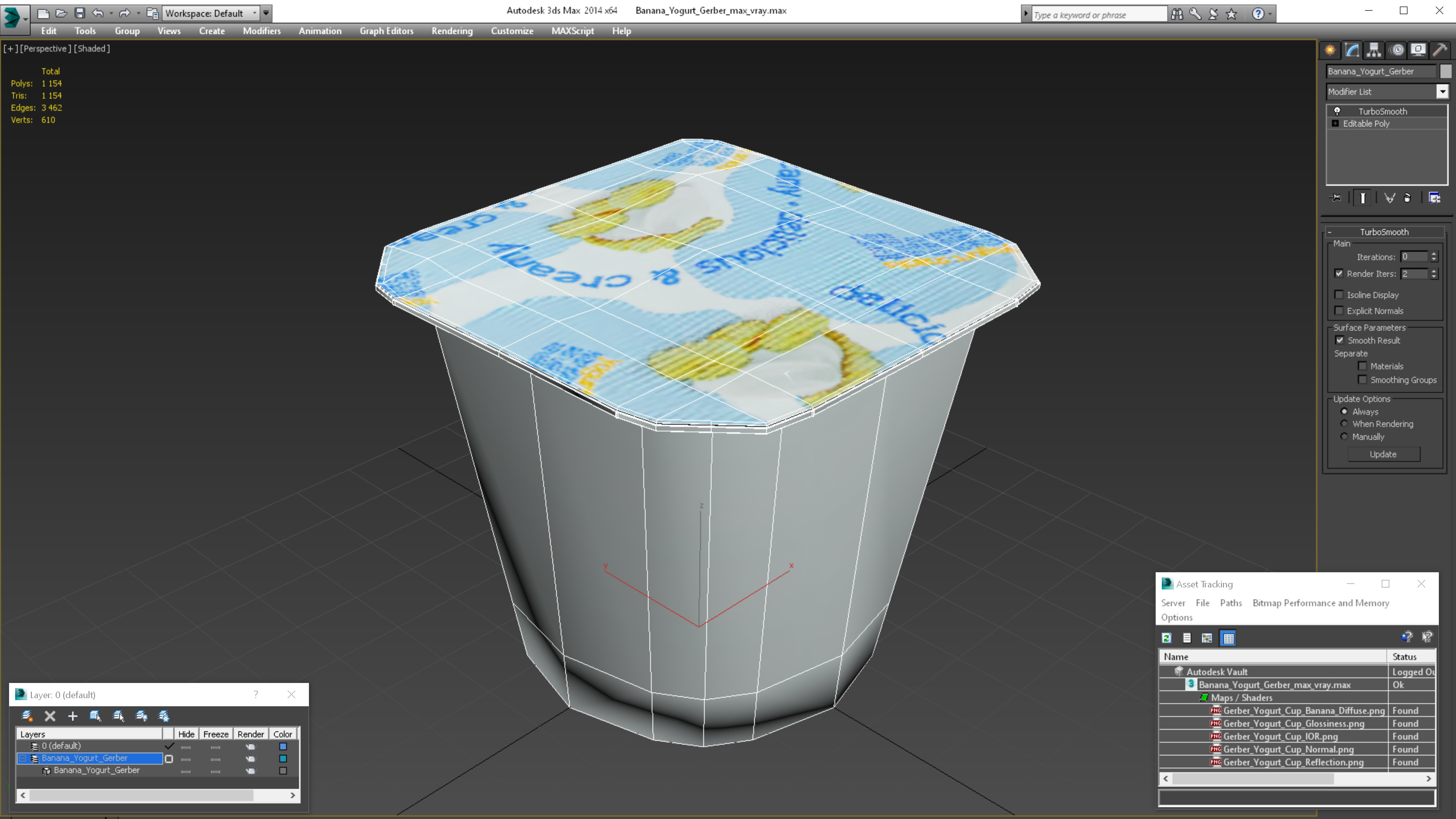Image resolution: width=1456 pixels, height=819 pixels.
Task: Open the Hierarchy command panel tab
Action: [1374, 51]
